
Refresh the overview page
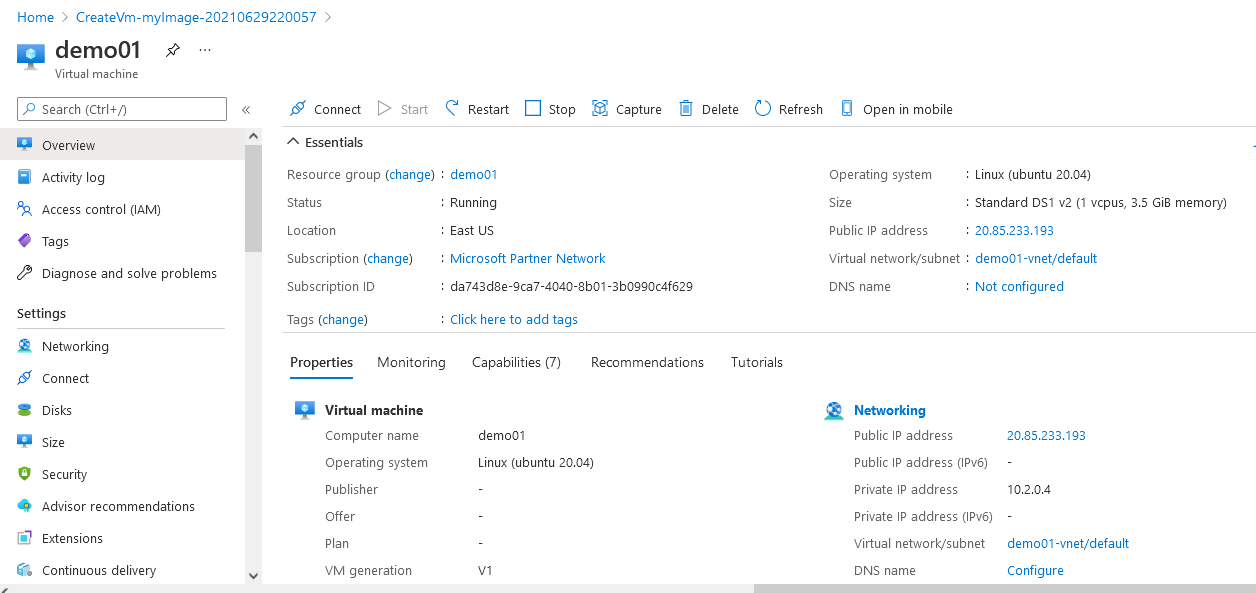pyautogui.click(x=788, y=109)
